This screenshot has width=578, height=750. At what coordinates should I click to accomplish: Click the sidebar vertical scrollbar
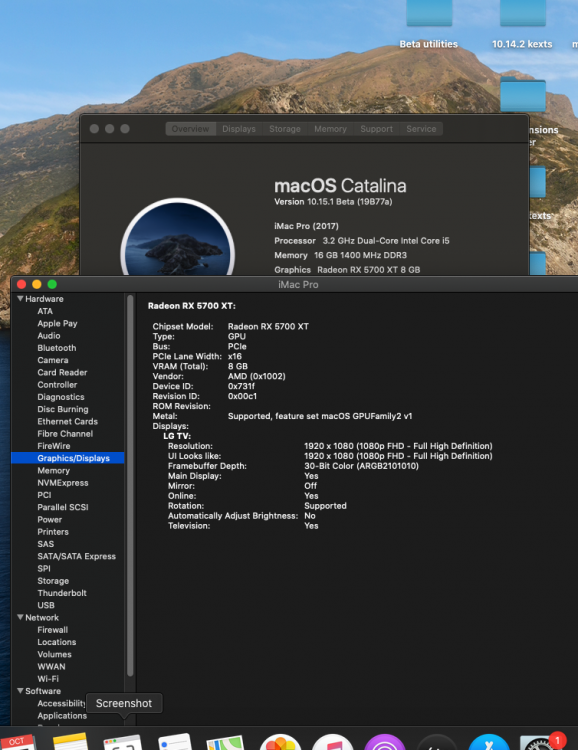[130, 485]
